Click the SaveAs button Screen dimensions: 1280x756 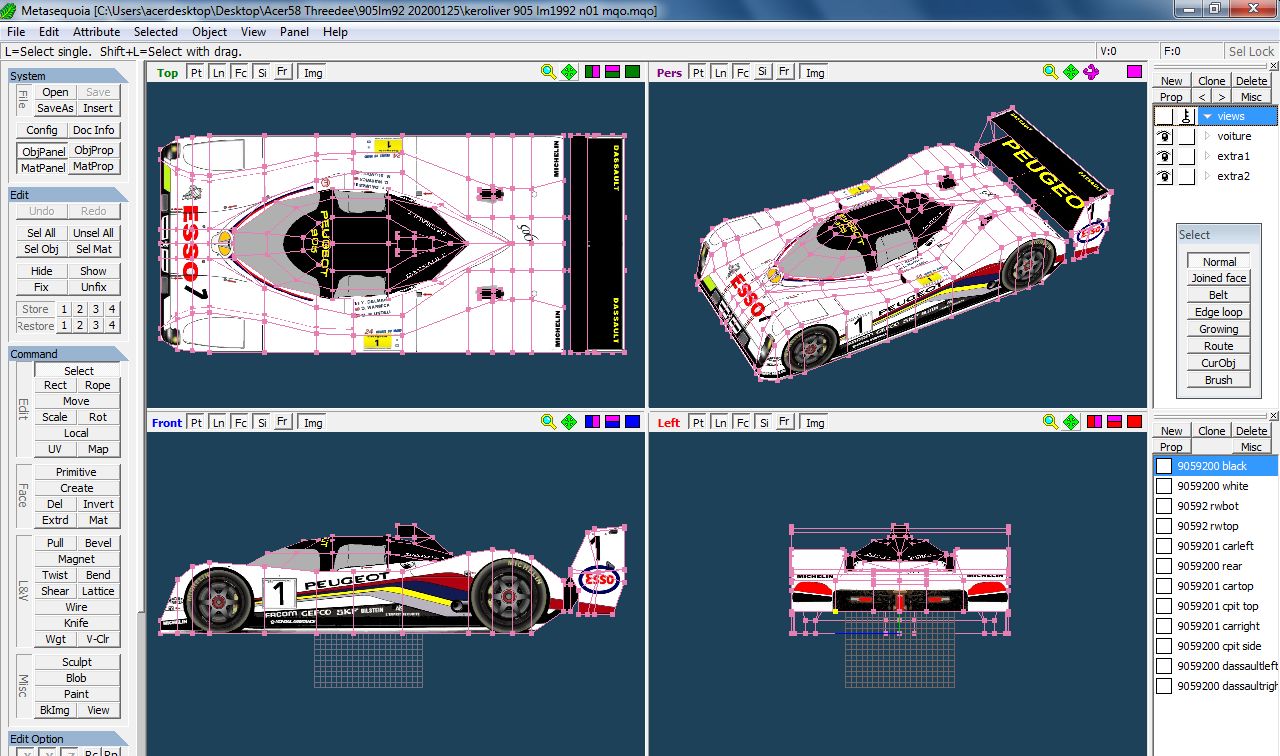tap(55, 108)
